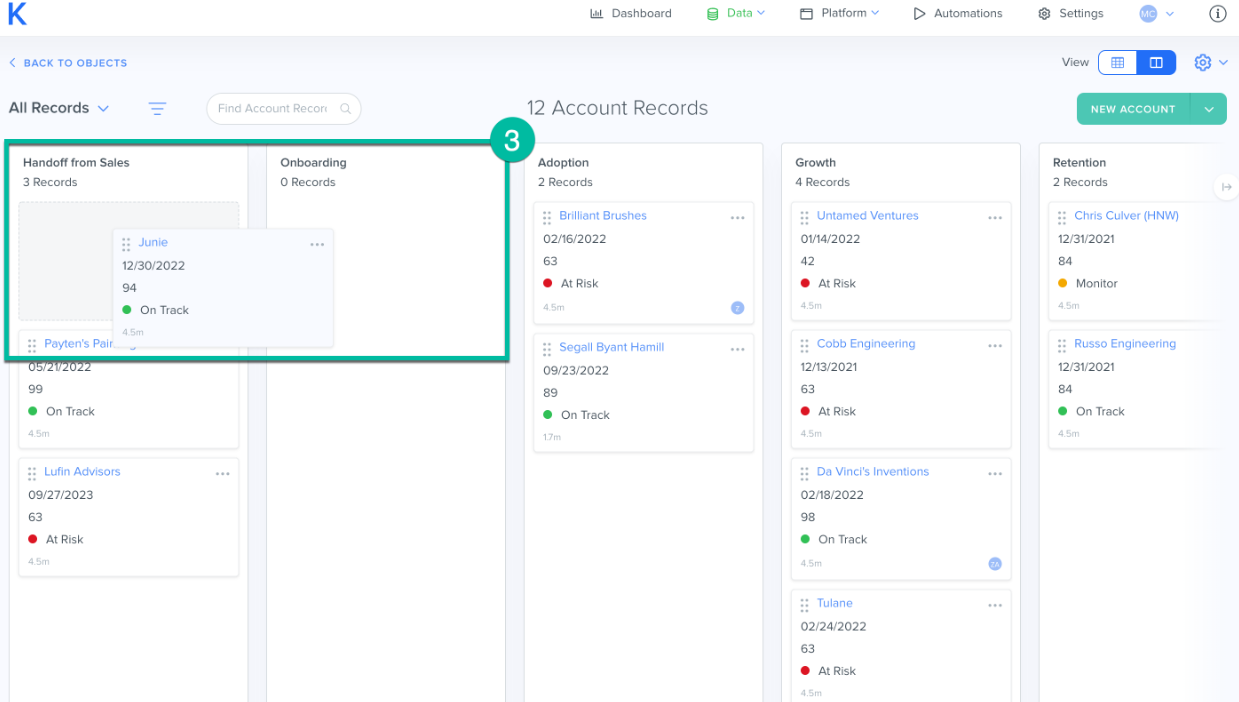Open Cobb Engineering card options
1239x702 pixels.
[x=995, y=345]
